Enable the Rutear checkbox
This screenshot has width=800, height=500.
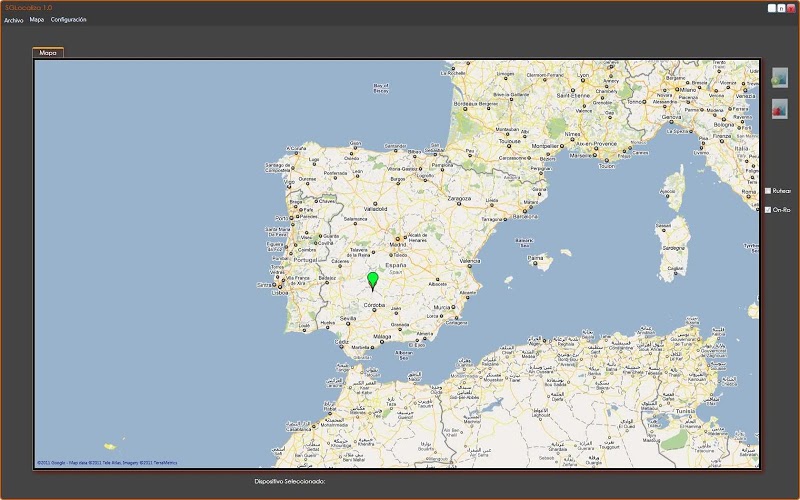768,191
